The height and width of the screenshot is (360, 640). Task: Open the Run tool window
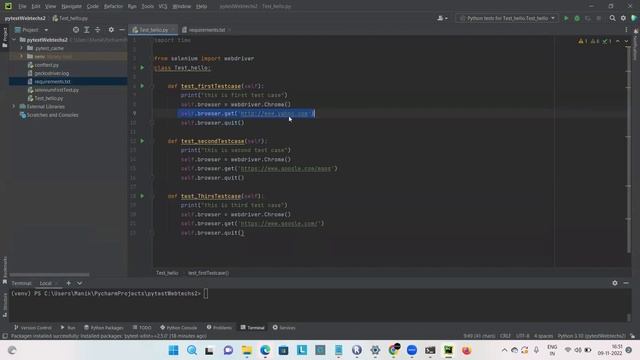(68, 327)
